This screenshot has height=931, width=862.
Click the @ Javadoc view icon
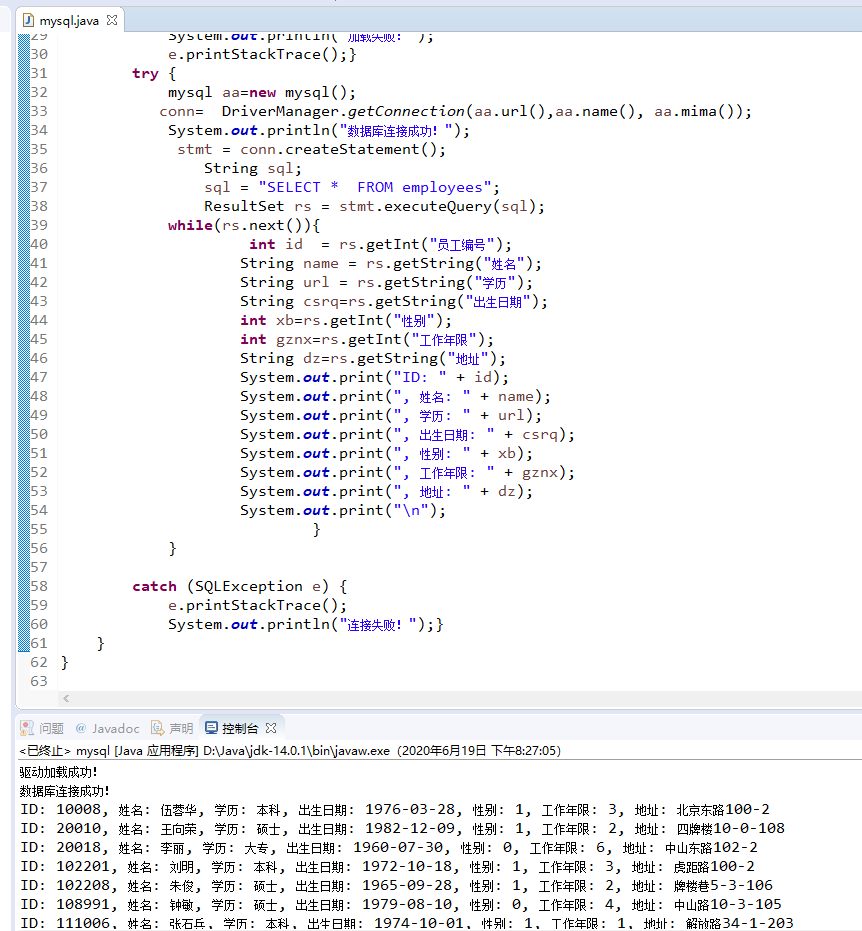[78, 728]
